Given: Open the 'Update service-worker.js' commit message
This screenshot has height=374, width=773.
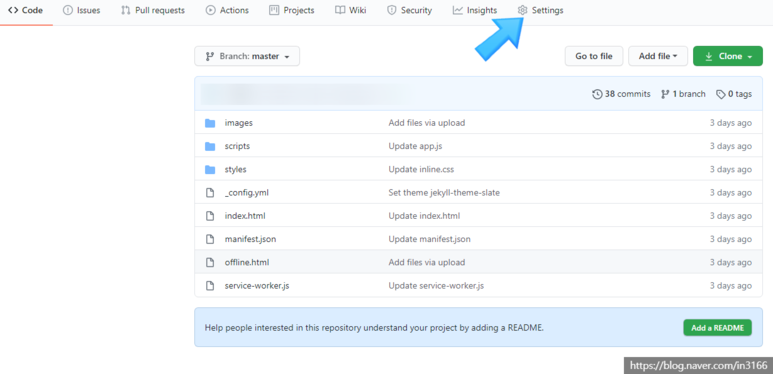Looking at the screenshot, I should (436, 286).
